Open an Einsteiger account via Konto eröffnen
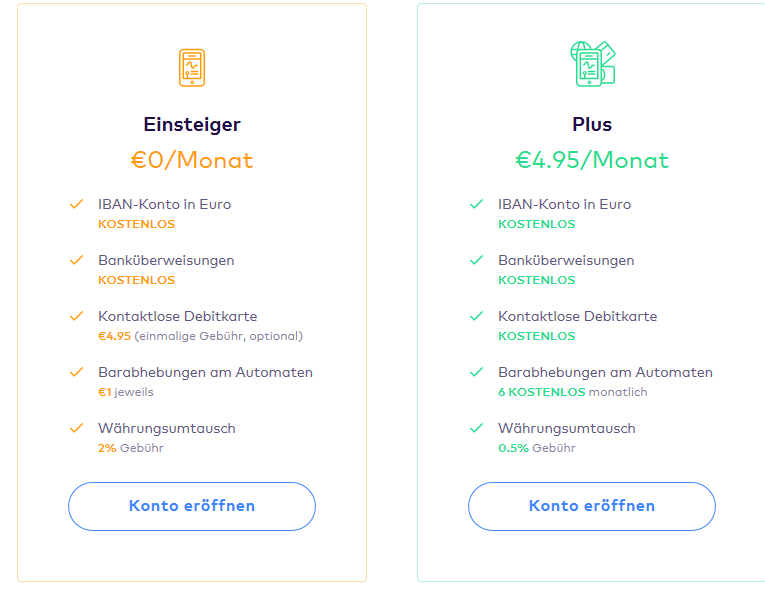The image size is (765, 592). (192, 506)
